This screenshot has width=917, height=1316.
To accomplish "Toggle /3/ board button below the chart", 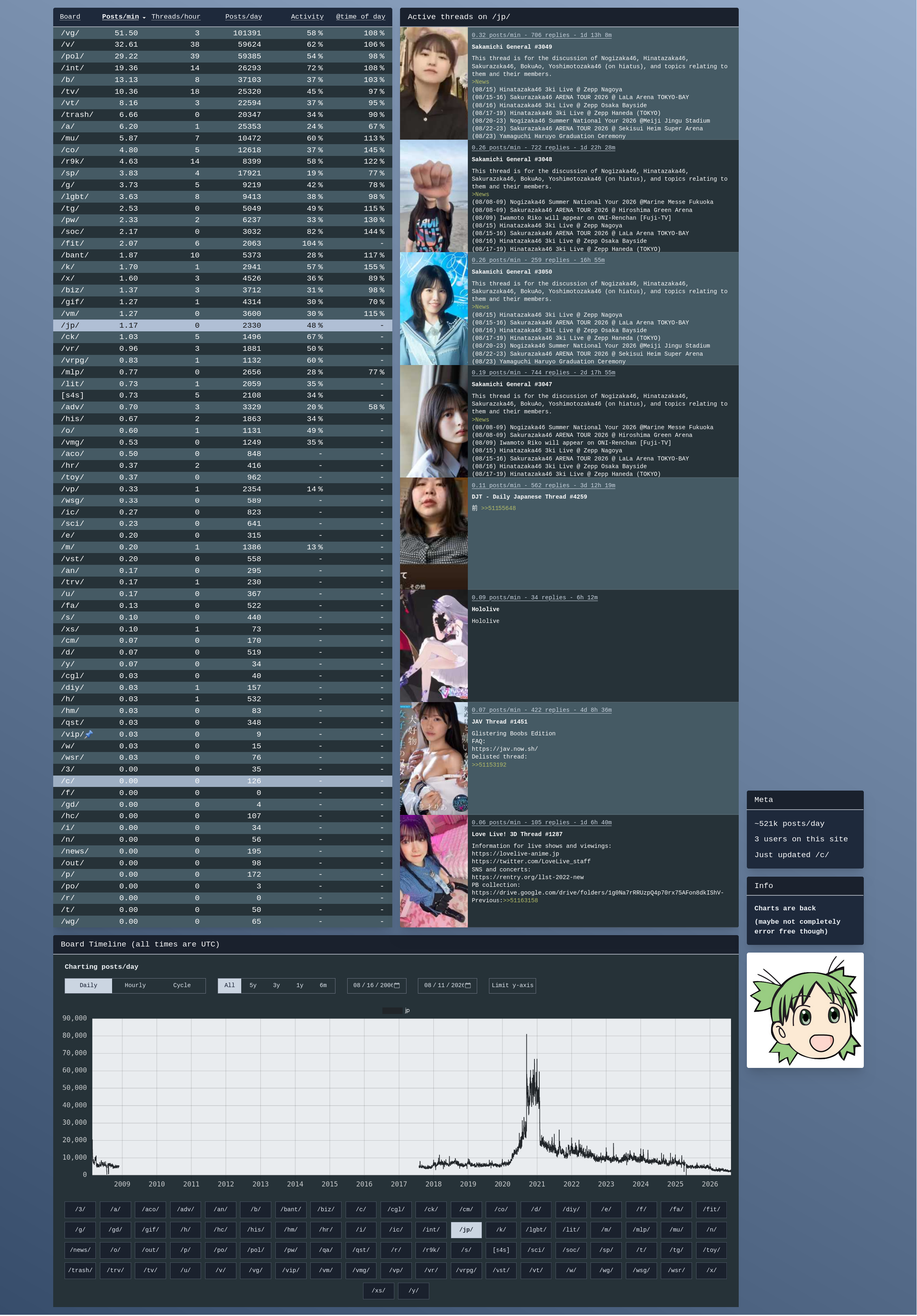I will 80,1209.
